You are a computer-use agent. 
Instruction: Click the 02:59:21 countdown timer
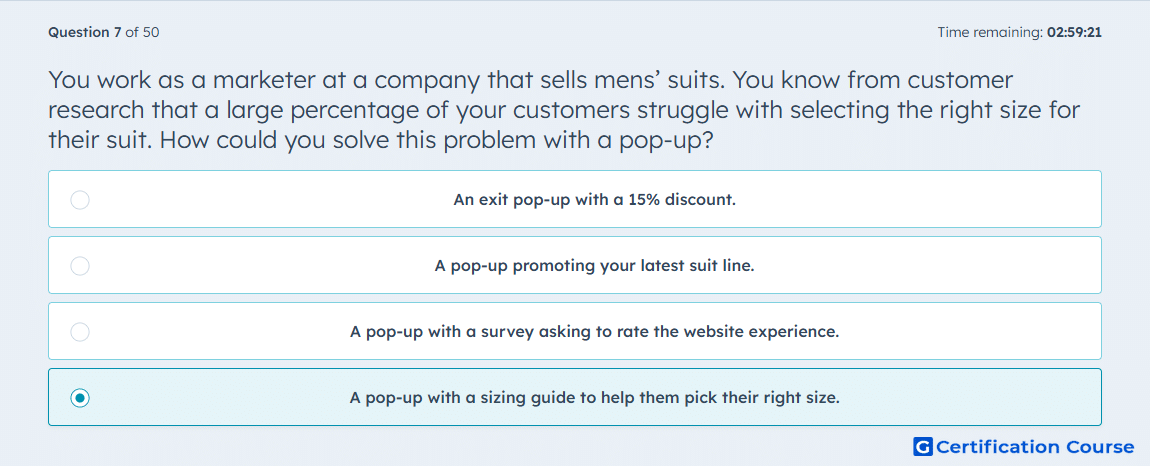pos(1074,32)
